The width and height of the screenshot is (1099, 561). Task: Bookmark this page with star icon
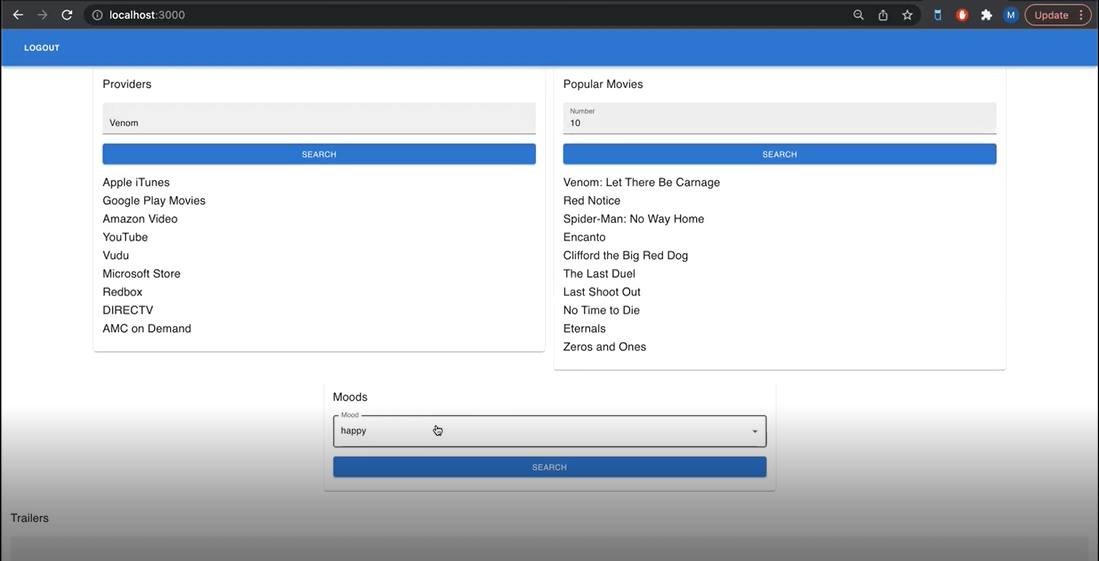[x=907, y=15]
